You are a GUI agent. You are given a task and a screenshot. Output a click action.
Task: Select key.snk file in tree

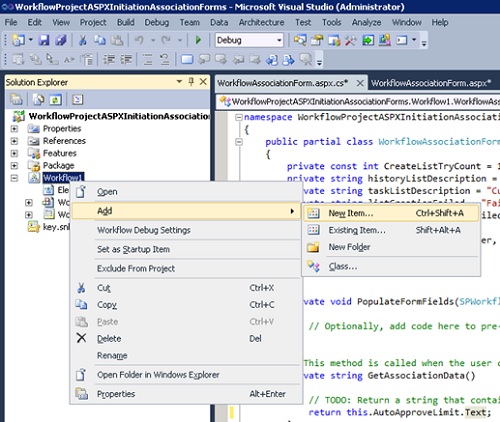(56, 227)
